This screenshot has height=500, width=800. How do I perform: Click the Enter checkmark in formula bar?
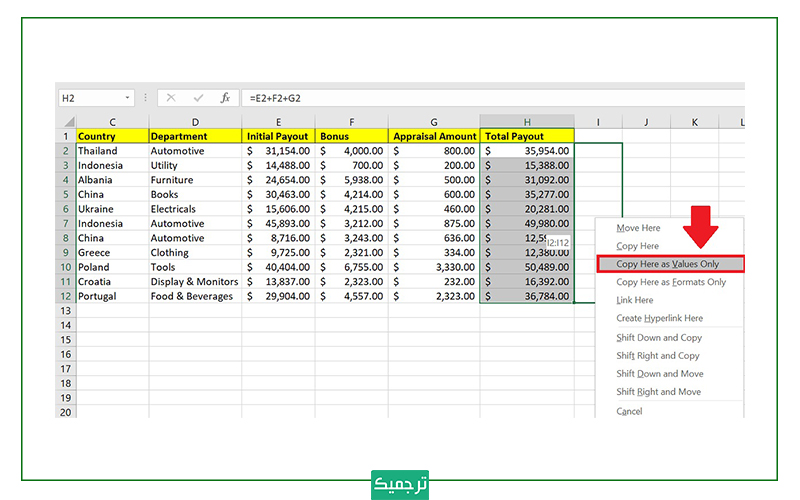pyautogui.click(x=198, y=98)
